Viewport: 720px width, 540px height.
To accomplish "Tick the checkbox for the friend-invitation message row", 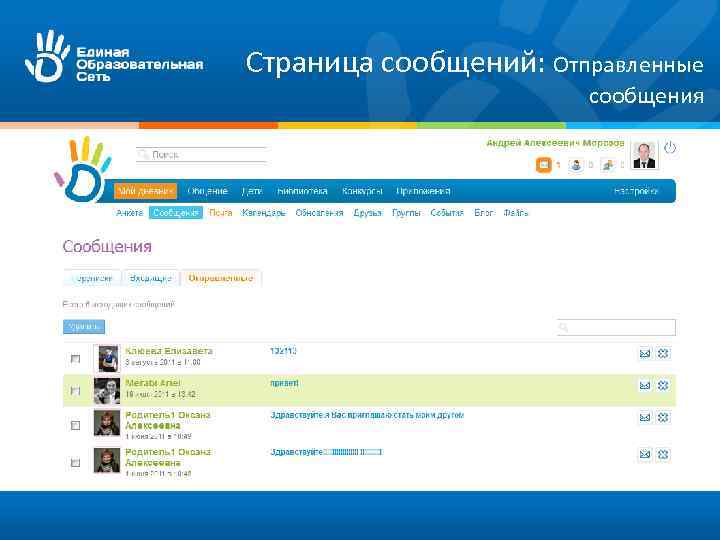I will tap(75, 425).
